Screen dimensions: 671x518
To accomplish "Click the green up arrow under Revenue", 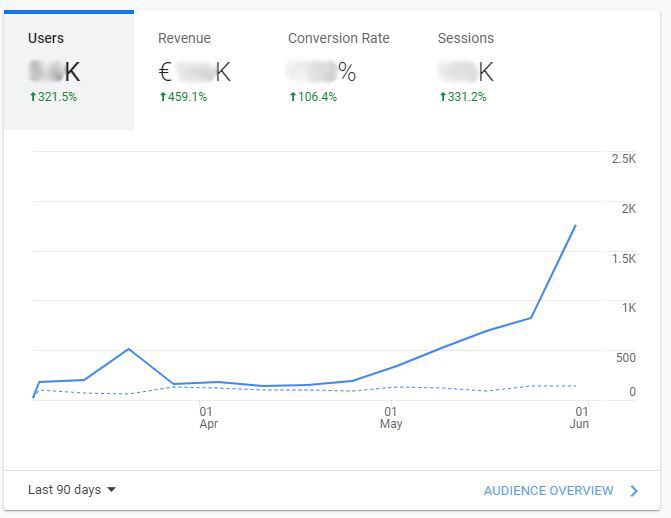I will click(x=163, y=97).
